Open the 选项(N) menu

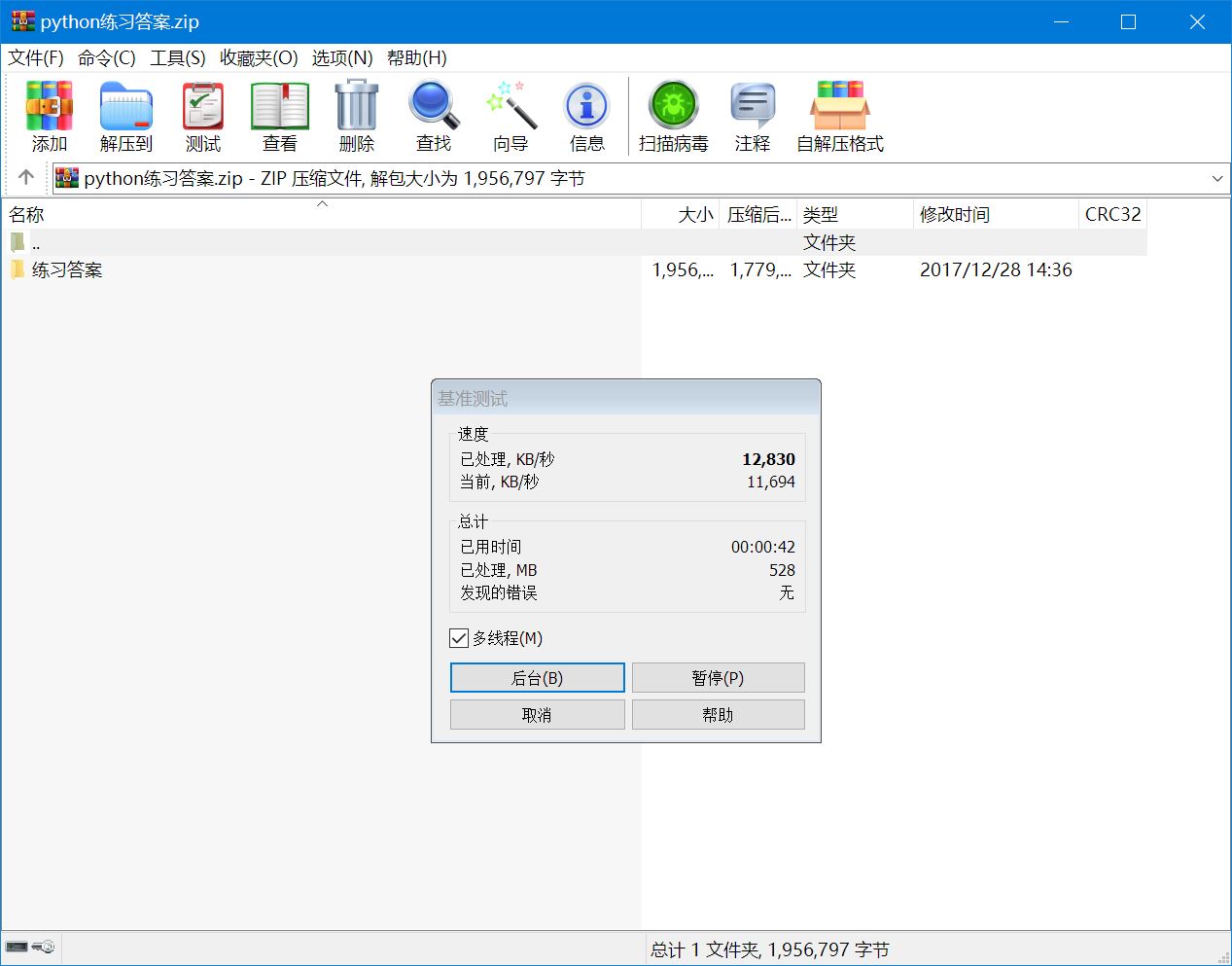pos(340,57)
